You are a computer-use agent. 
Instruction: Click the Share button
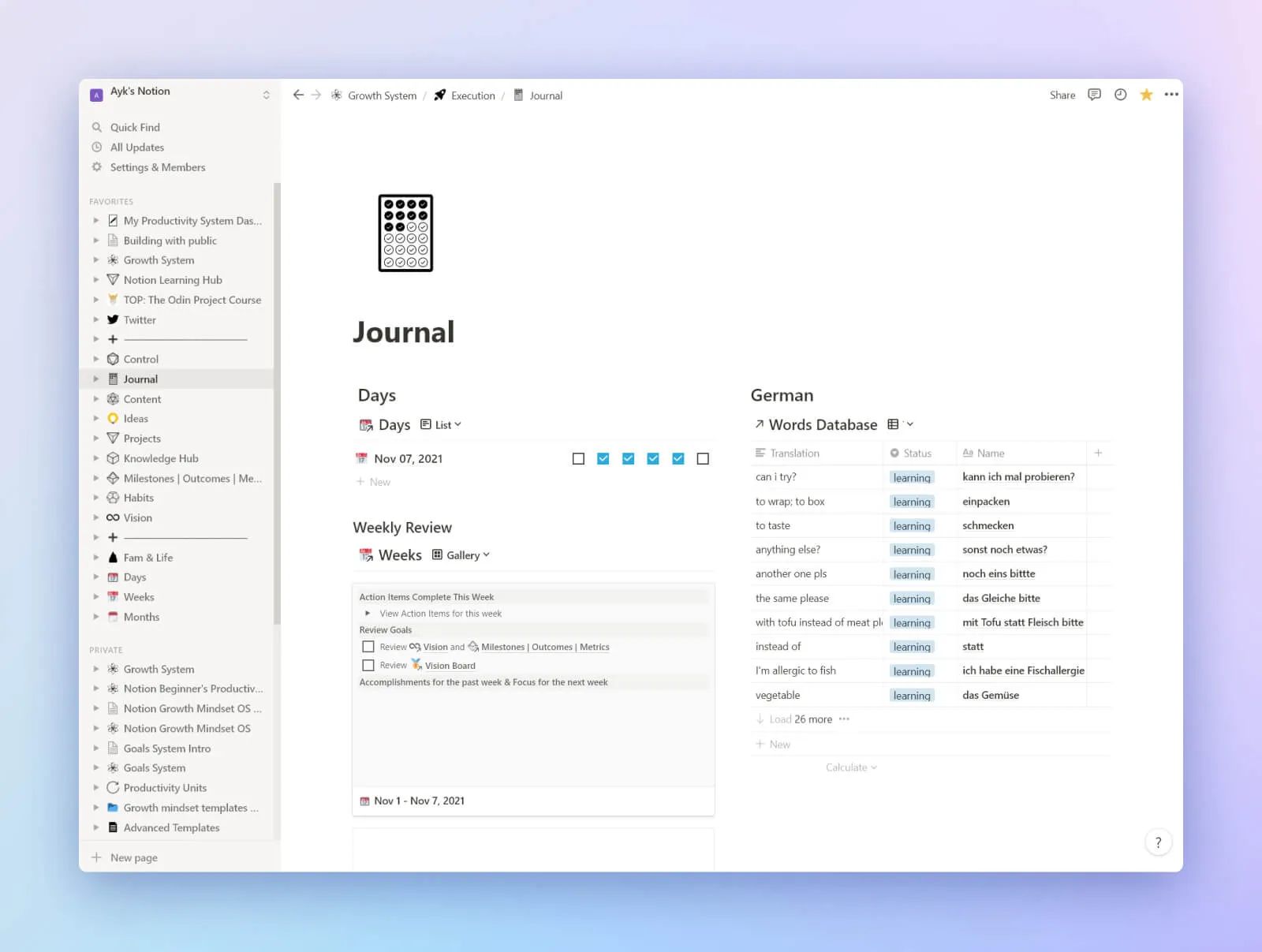pos(1062,95)
